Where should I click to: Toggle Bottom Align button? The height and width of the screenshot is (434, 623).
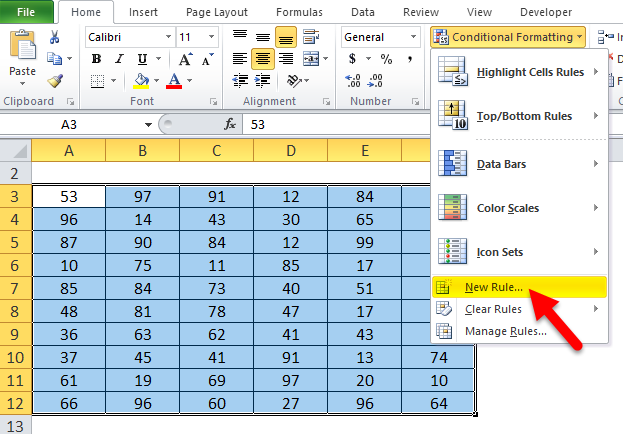pyautogui.click(x=286, y=37)
